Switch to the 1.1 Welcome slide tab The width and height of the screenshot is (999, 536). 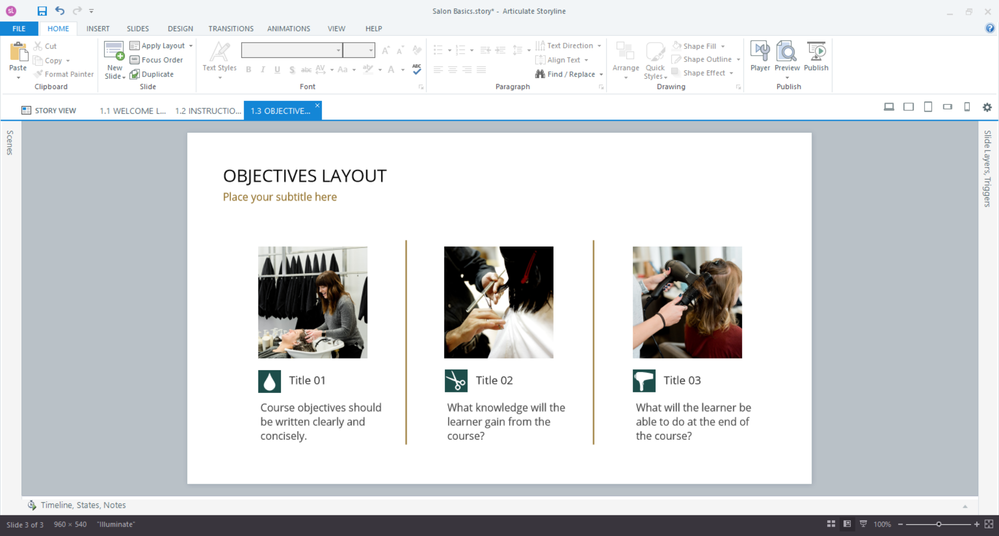coord(132,111)
